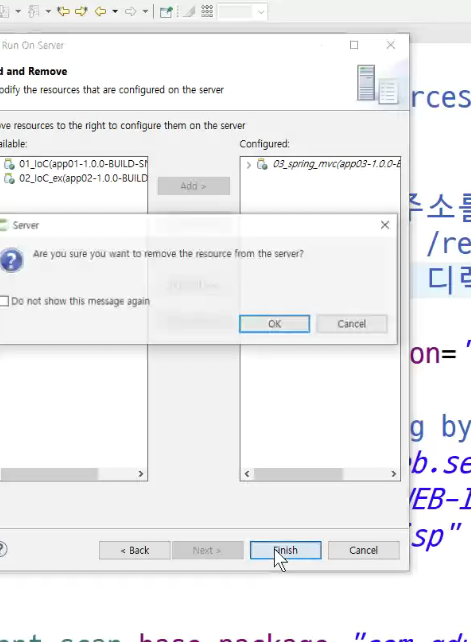Confirm removal with the OK button
471x642 pixels.
pyautogui.click(x=274, y=324)
